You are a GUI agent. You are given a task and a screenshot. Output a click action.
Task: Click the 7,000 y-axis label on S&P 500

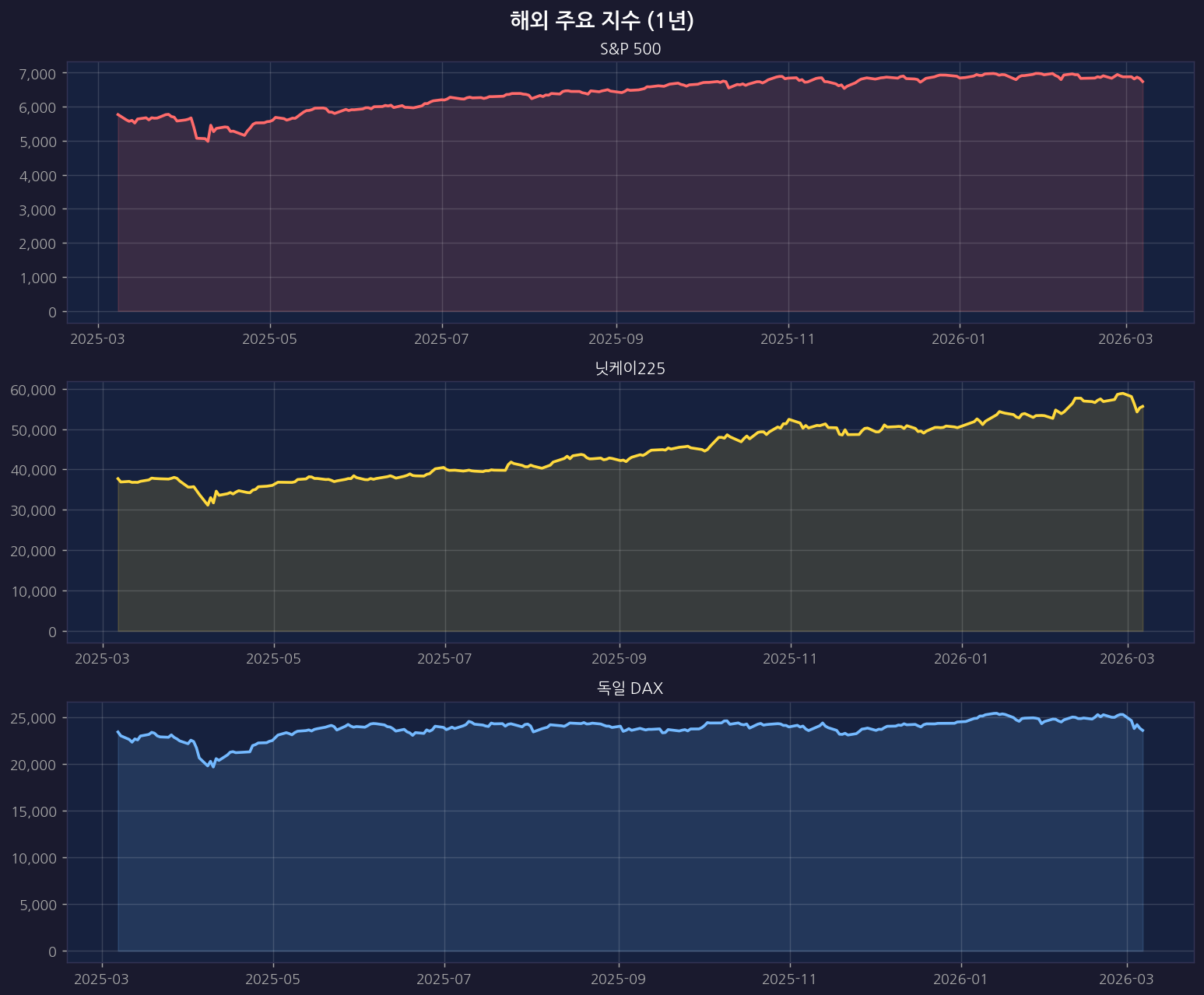(37, 73)
